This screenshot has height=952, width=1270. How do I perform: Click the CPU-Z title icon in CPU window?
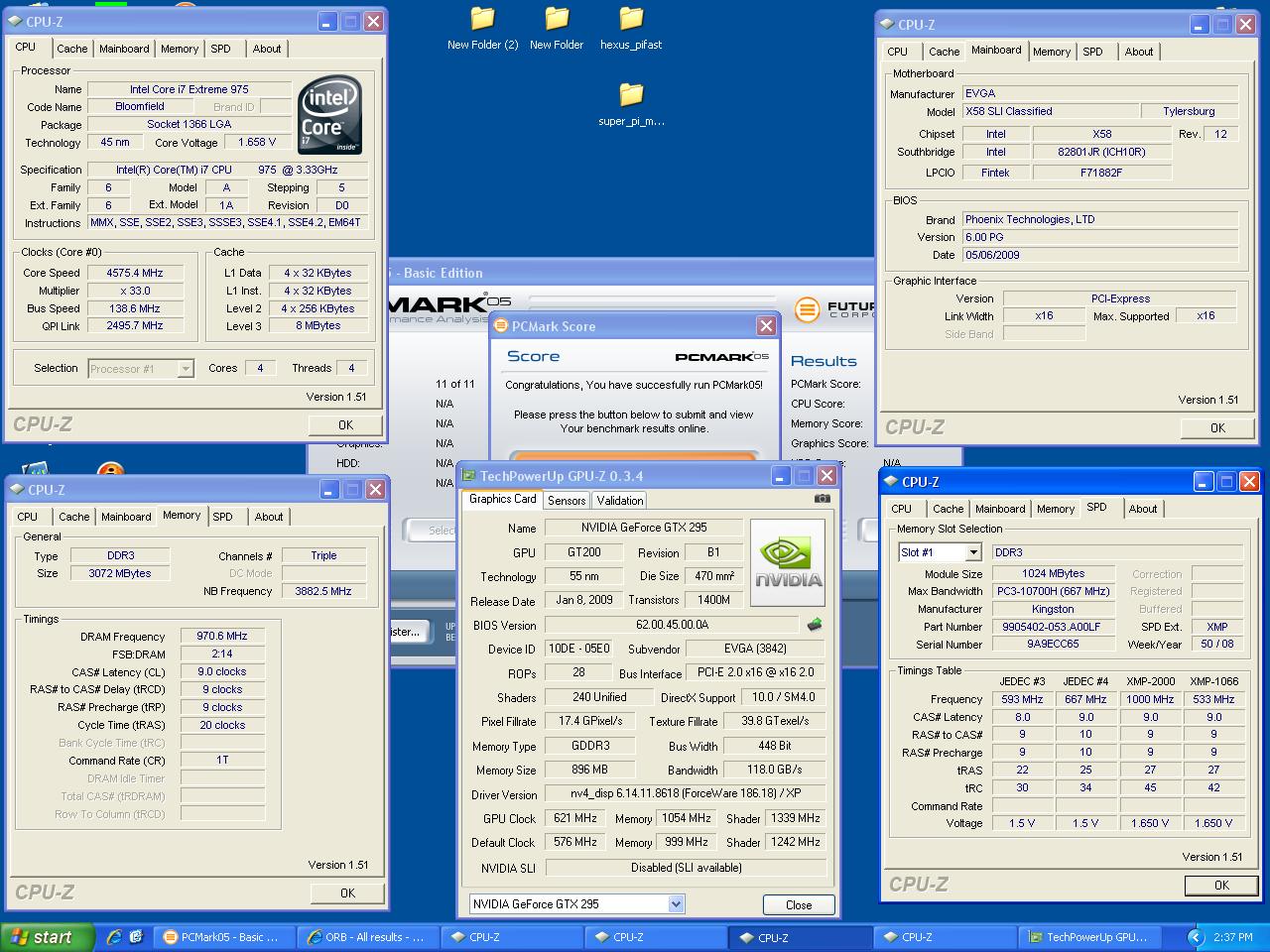(x=14, y=22)
